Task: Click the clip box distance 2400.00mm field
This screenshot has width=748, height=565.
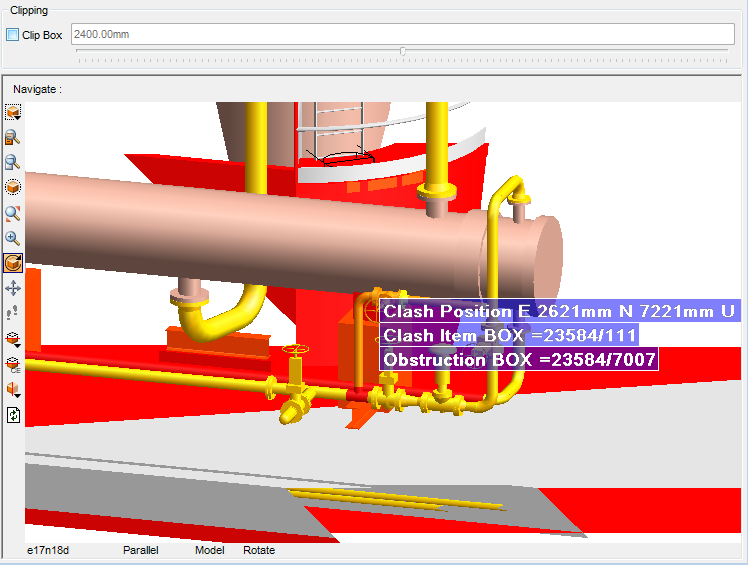Action: click(x=403, y=34)
